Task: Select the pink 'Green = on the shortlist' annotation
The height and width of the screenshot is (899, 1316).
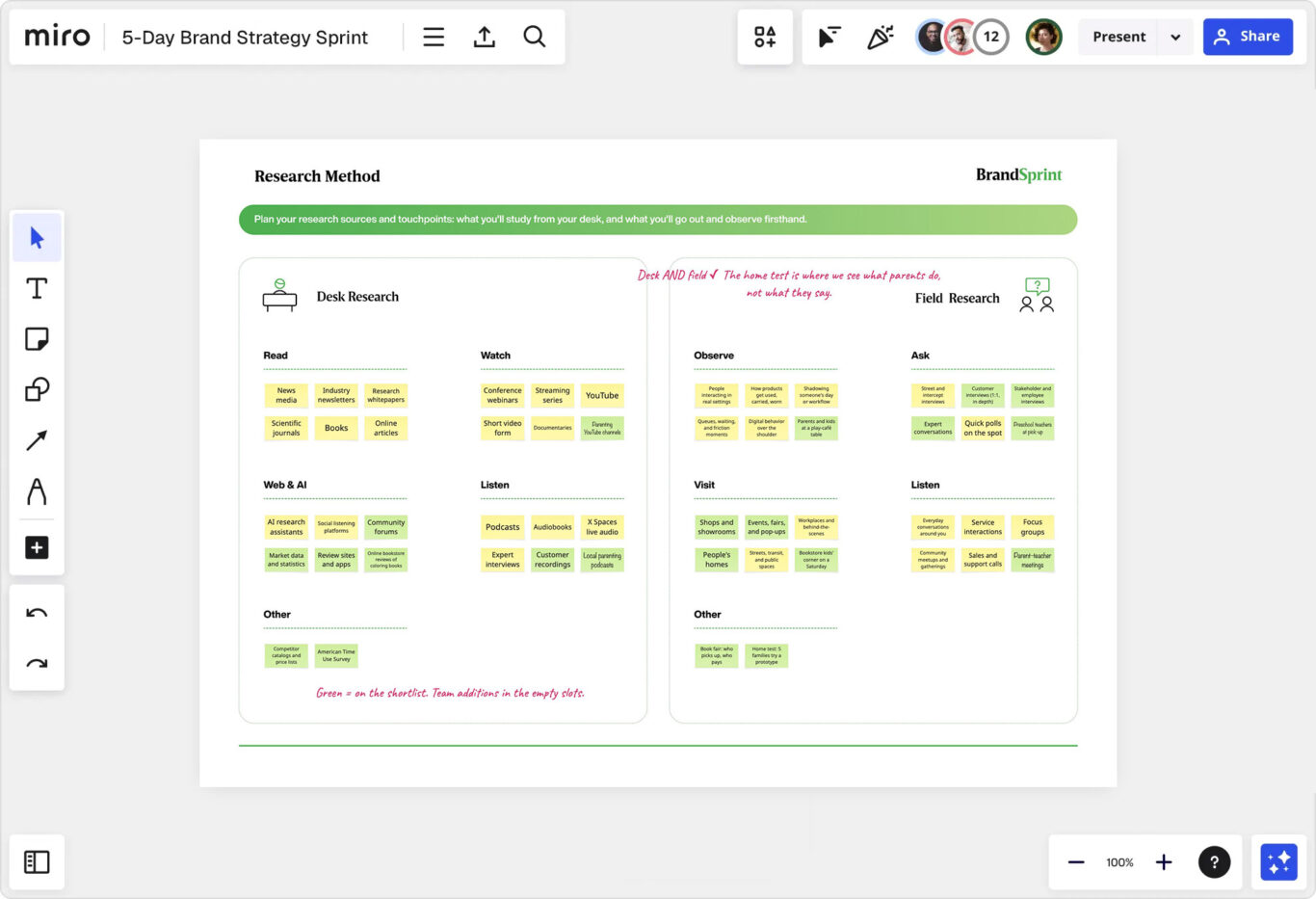Action: point(450,693)
